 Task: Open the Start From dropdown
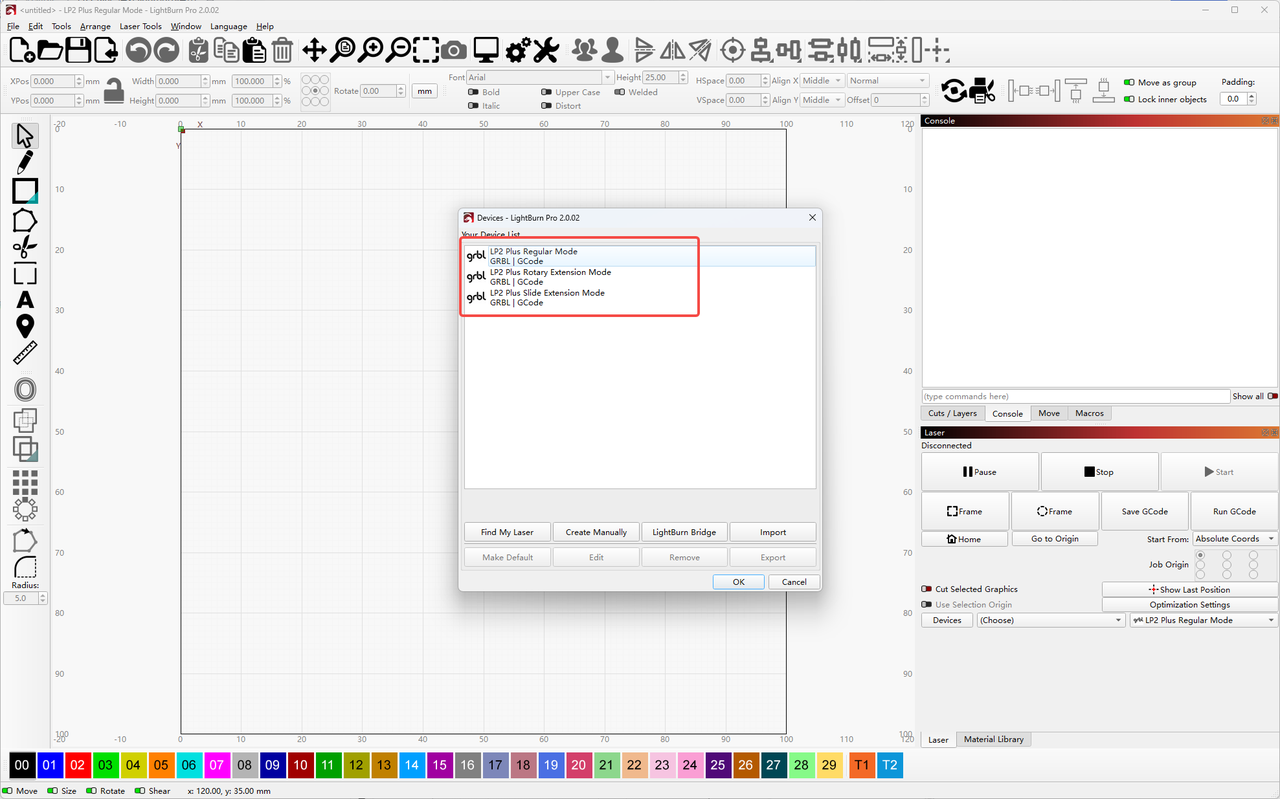pyautogui.click(x=1235, y=539)
